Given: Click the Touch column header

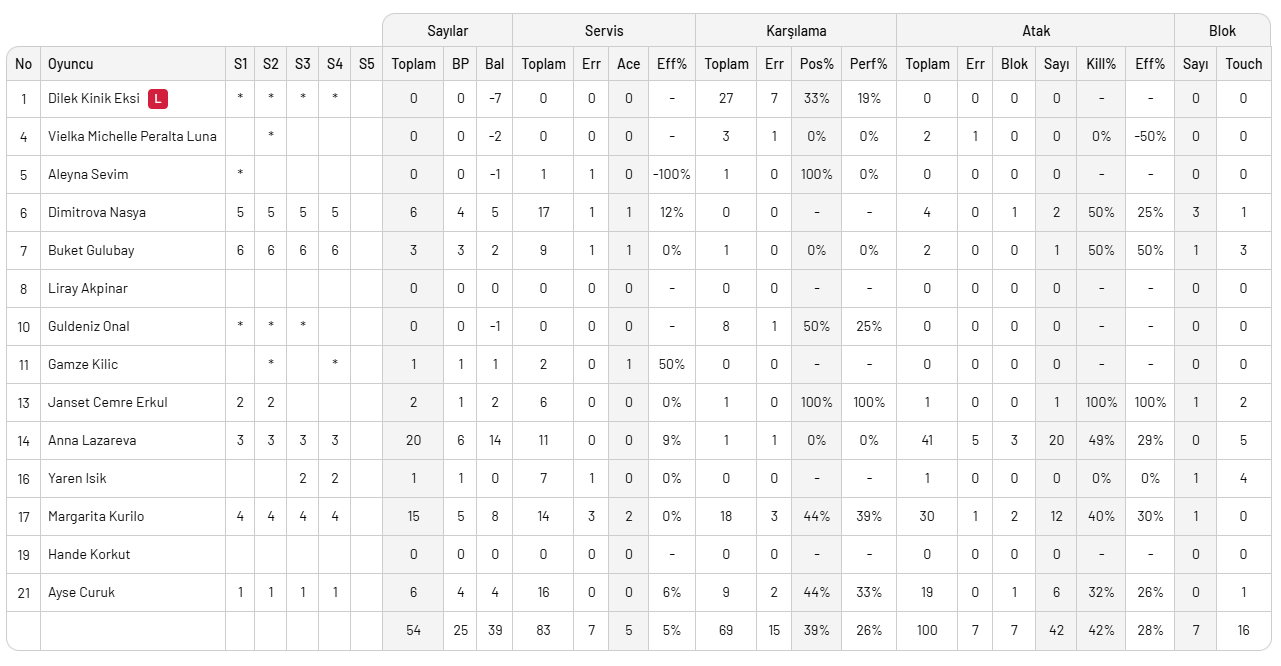Looking at the screenshot, I should 1243,64.
